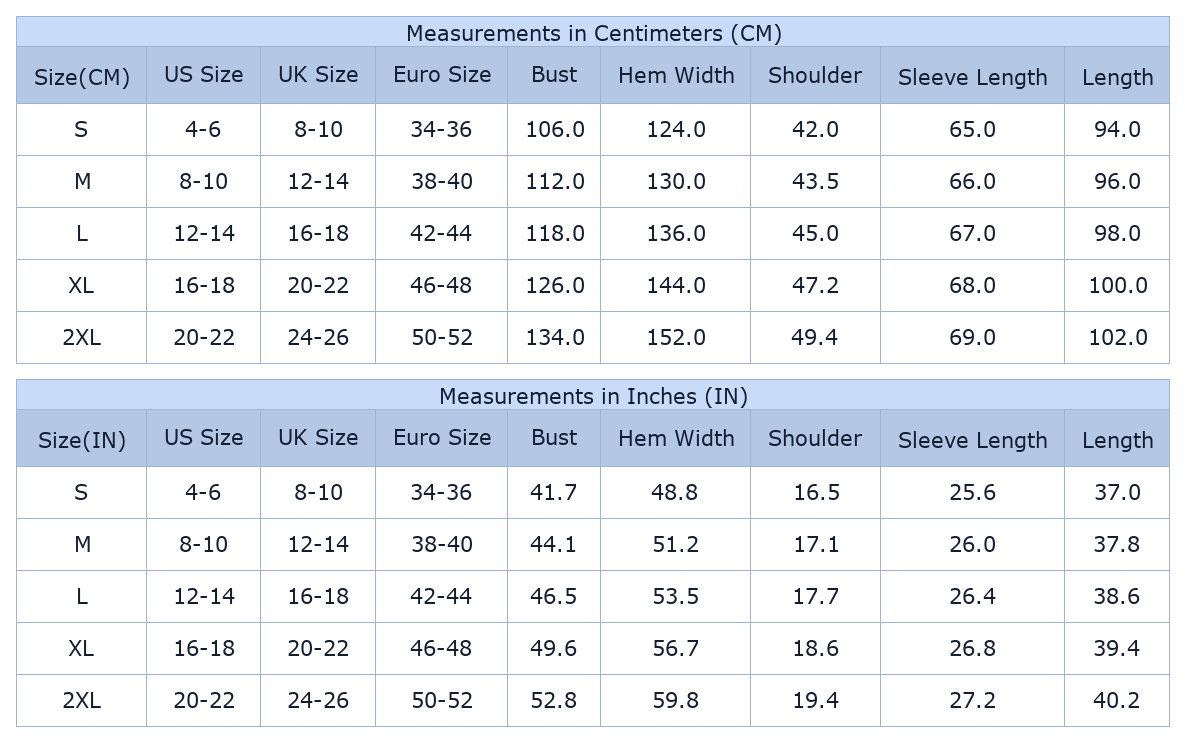Image resolution: width=1185 pixels, height=748 pixels.
Task: Click the Hem Width value 130.0
Action: [676, 181]
